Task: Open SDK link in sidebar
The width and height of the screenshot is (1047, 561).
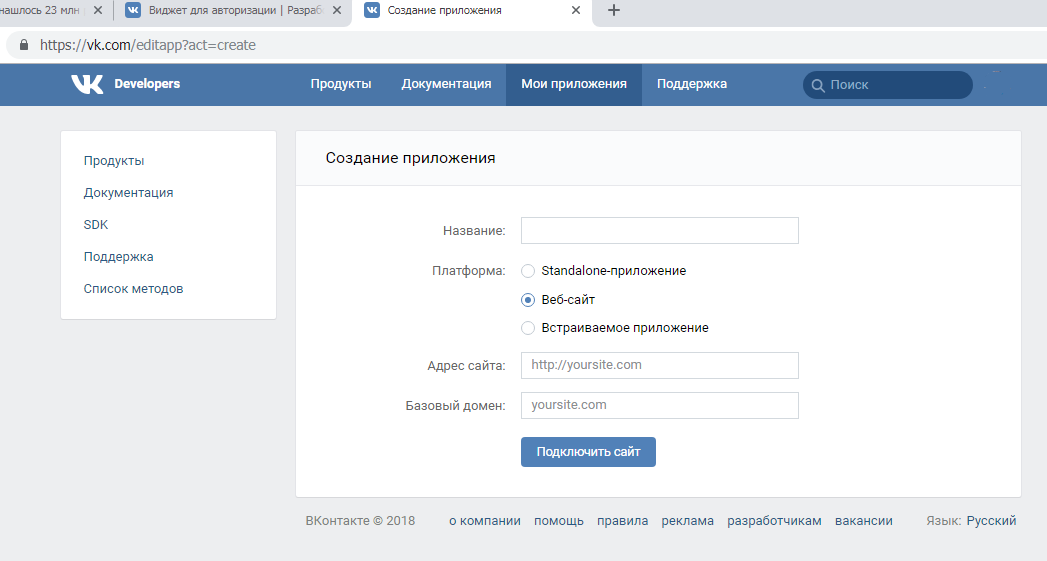Action: [95, 224]
